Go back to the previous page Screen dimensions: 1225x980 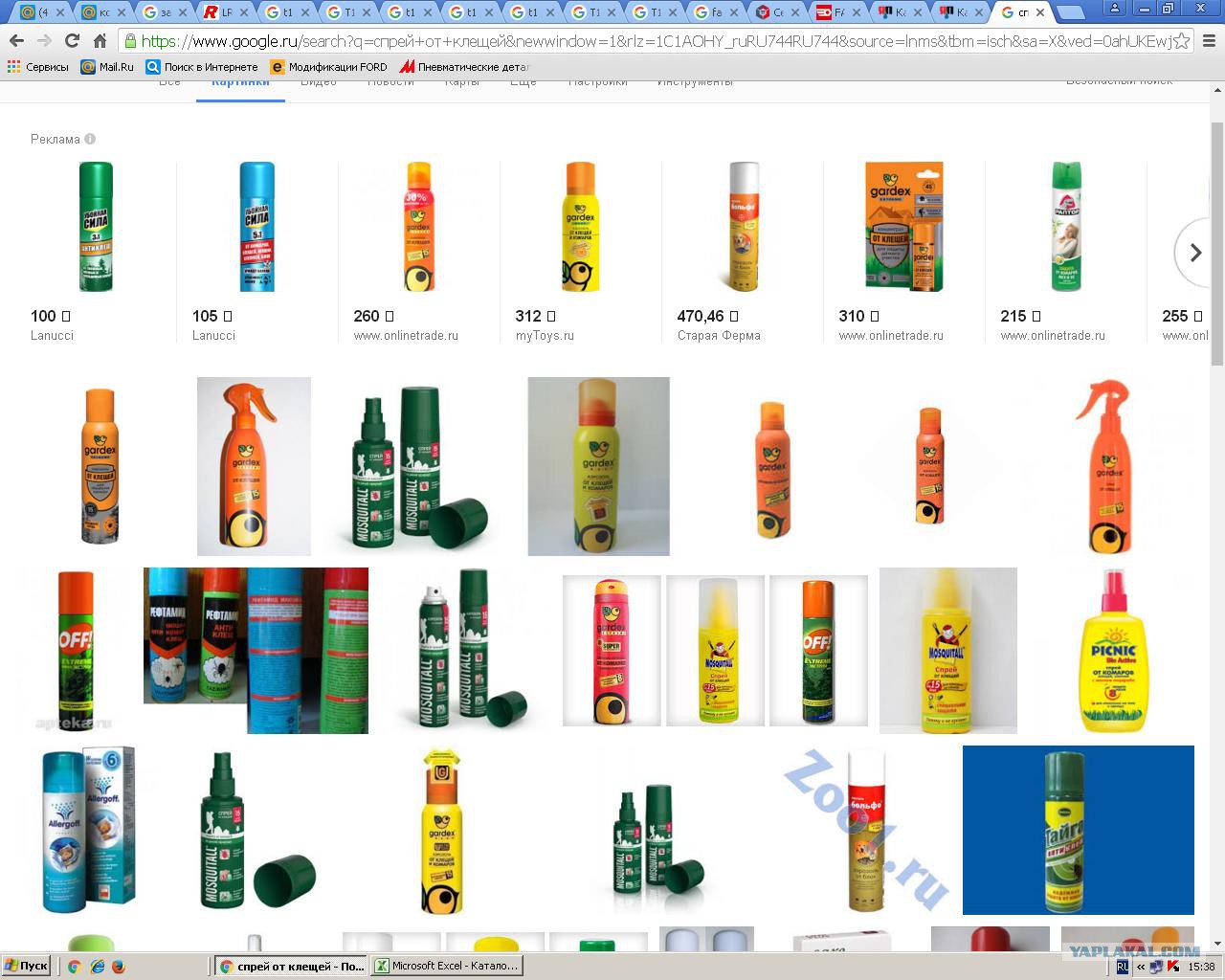16,41
